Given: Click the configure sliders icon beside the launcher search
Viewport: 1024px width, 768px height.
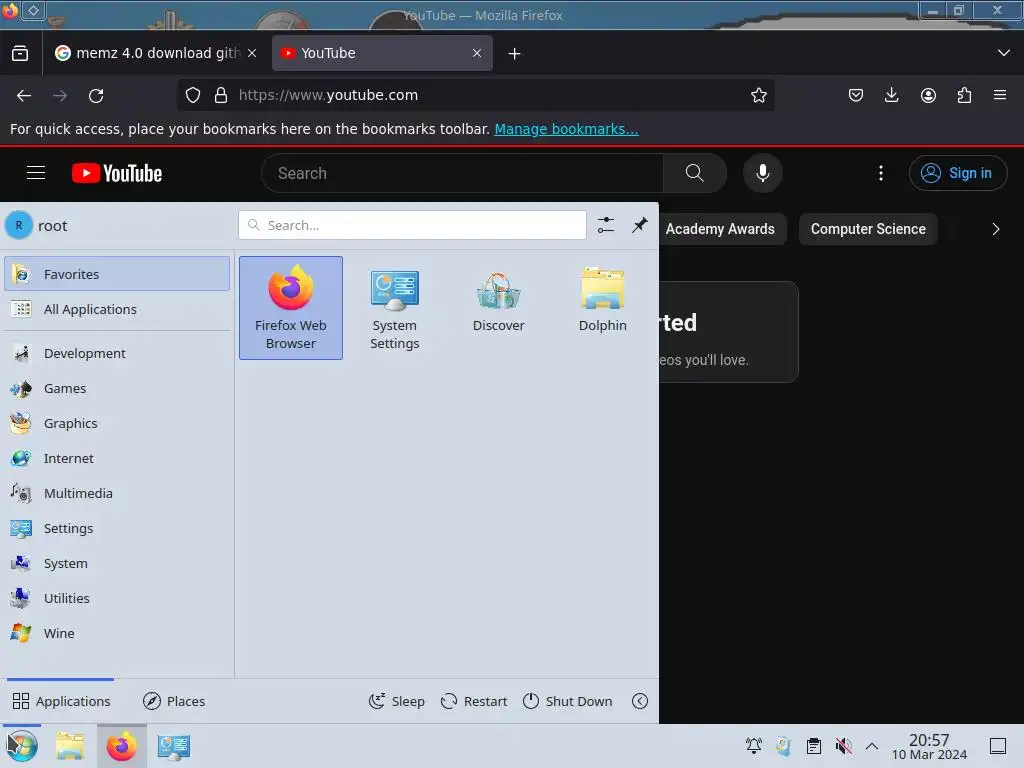Looking at the screenshot, I should (x=606, y=225).
